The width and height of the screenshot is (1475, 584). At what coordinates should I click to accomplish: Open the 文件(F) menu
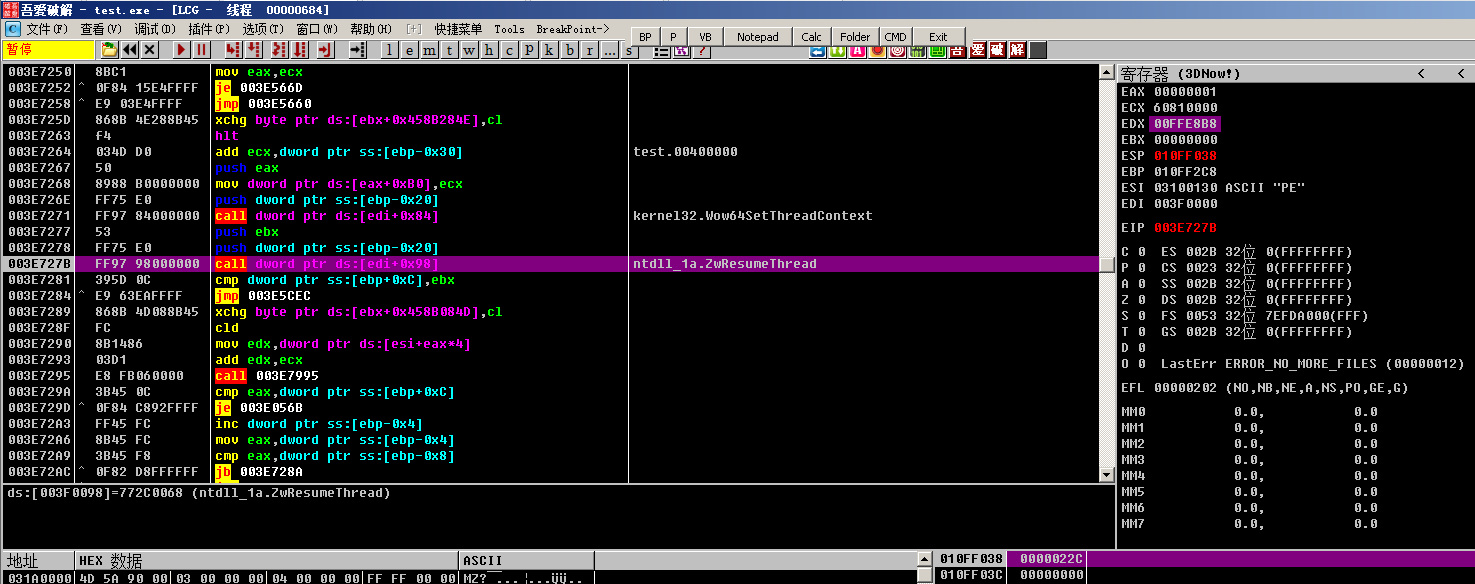click(x=47, y=29)
